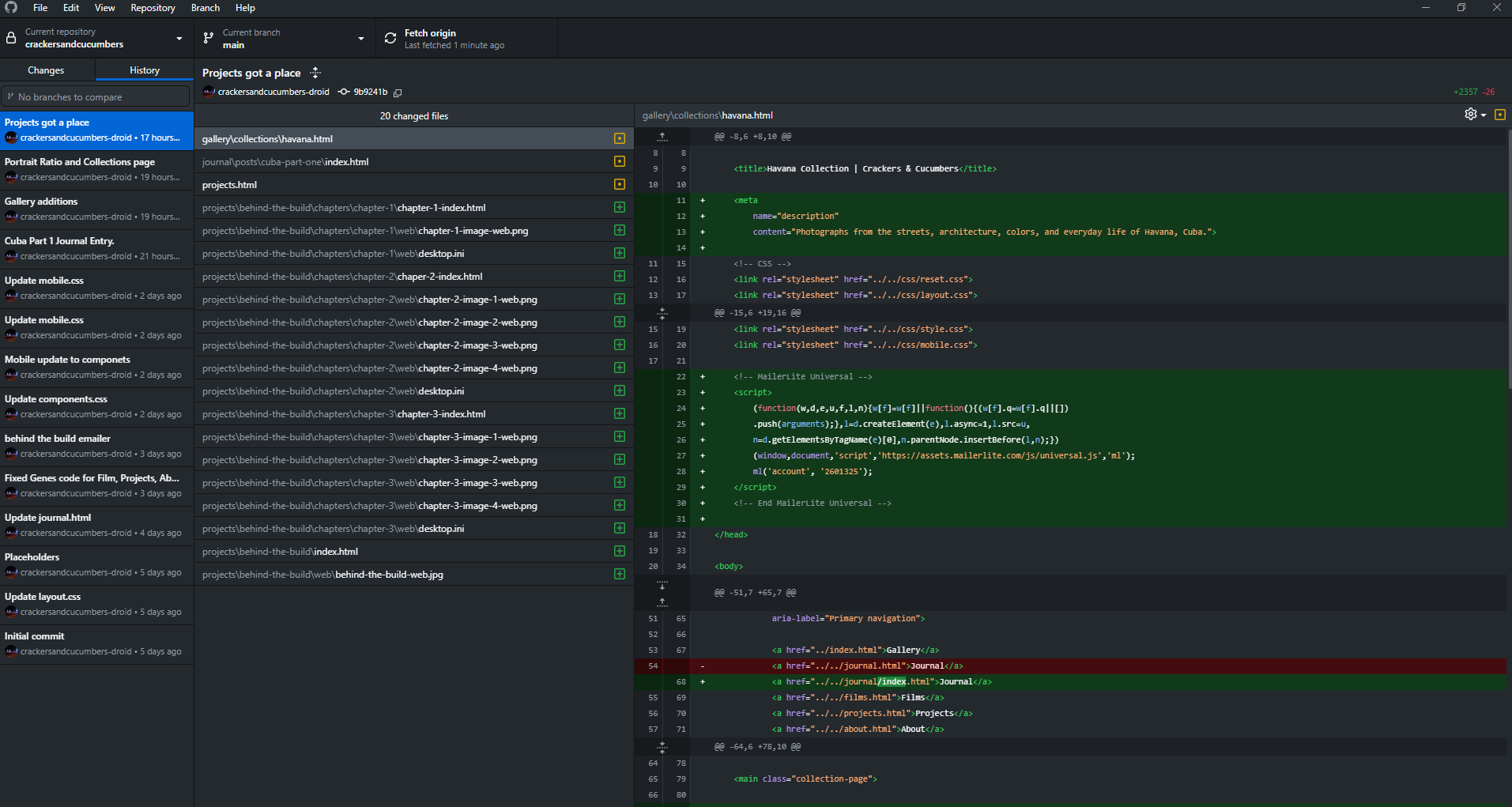The width and height of the screenshot is (1512, 807).
Task: Select file behind-the-build-web.jpg
Action: [413, 574]
